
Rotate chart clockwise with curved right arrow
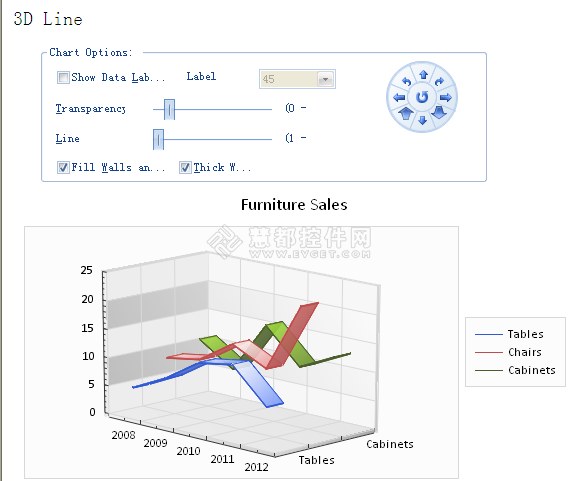point(439,81)
